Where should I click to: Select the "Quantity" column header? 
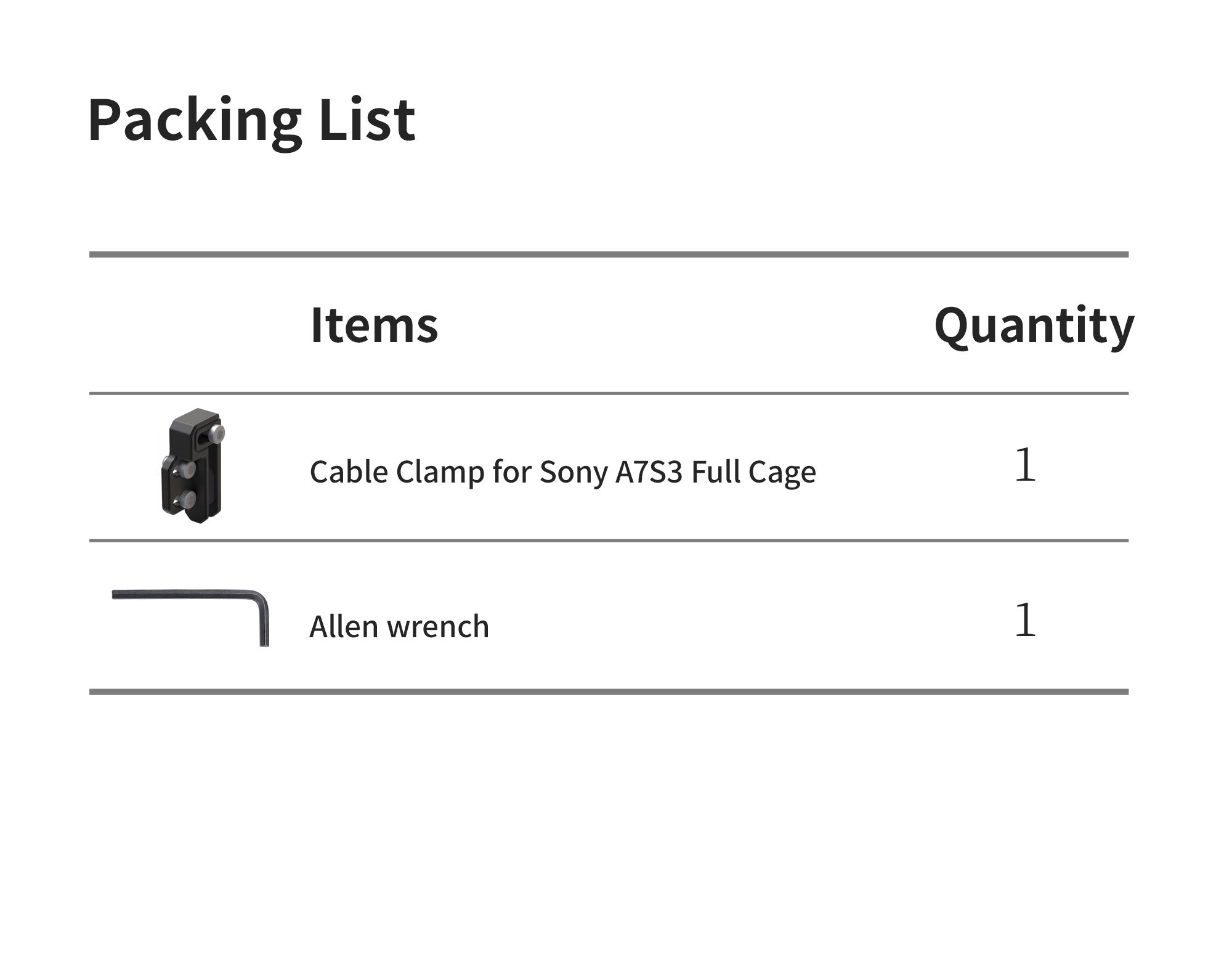coord(1034,325)
